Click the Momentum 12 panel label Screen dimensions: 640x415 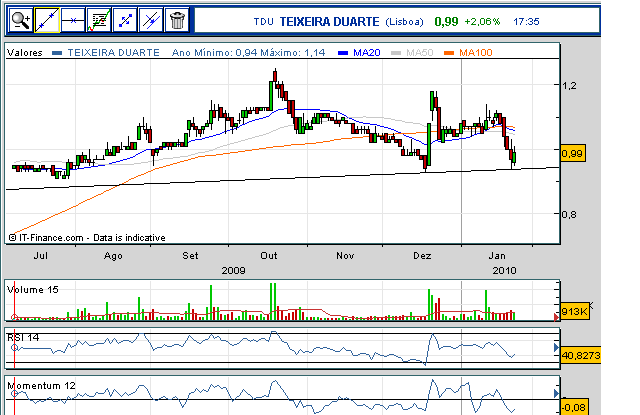pos(41,386)
